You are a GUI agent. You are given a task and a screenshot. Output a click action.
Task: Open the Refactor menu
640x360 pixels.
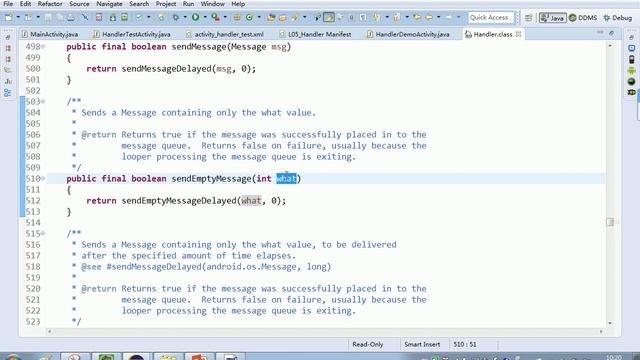pyautogui.click(x=50, y=4)
